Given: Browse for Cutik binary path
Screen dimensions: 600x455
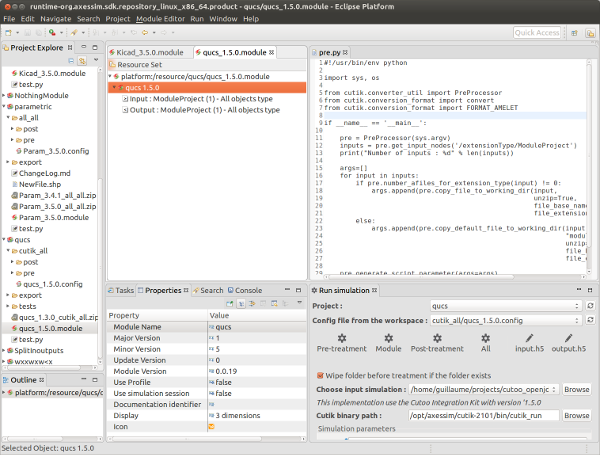Looking at the screenshot, I should pos(576,416).
